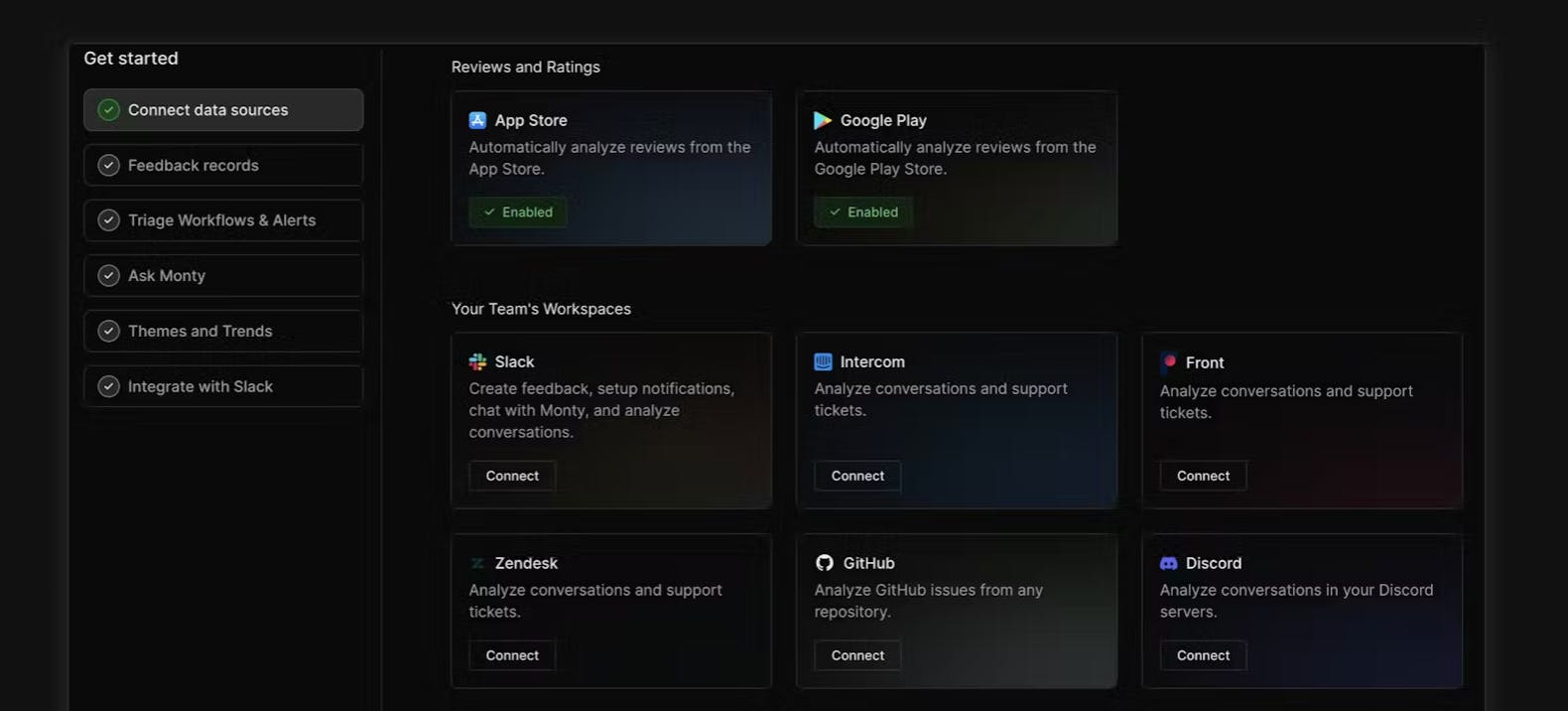Click the Intercom logo icon
The image size is (1568, 711).
point(823,361)
